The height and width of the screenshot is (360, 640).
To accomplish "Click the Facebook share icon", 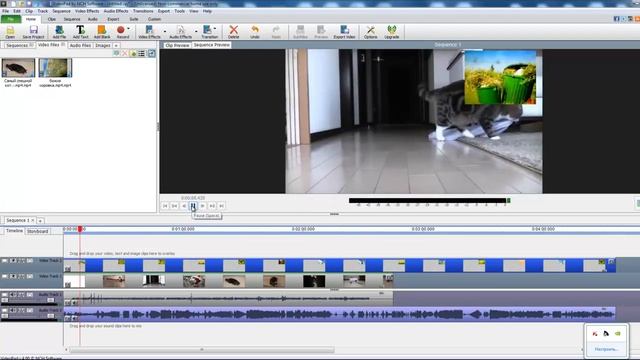I will pos(616,19).
